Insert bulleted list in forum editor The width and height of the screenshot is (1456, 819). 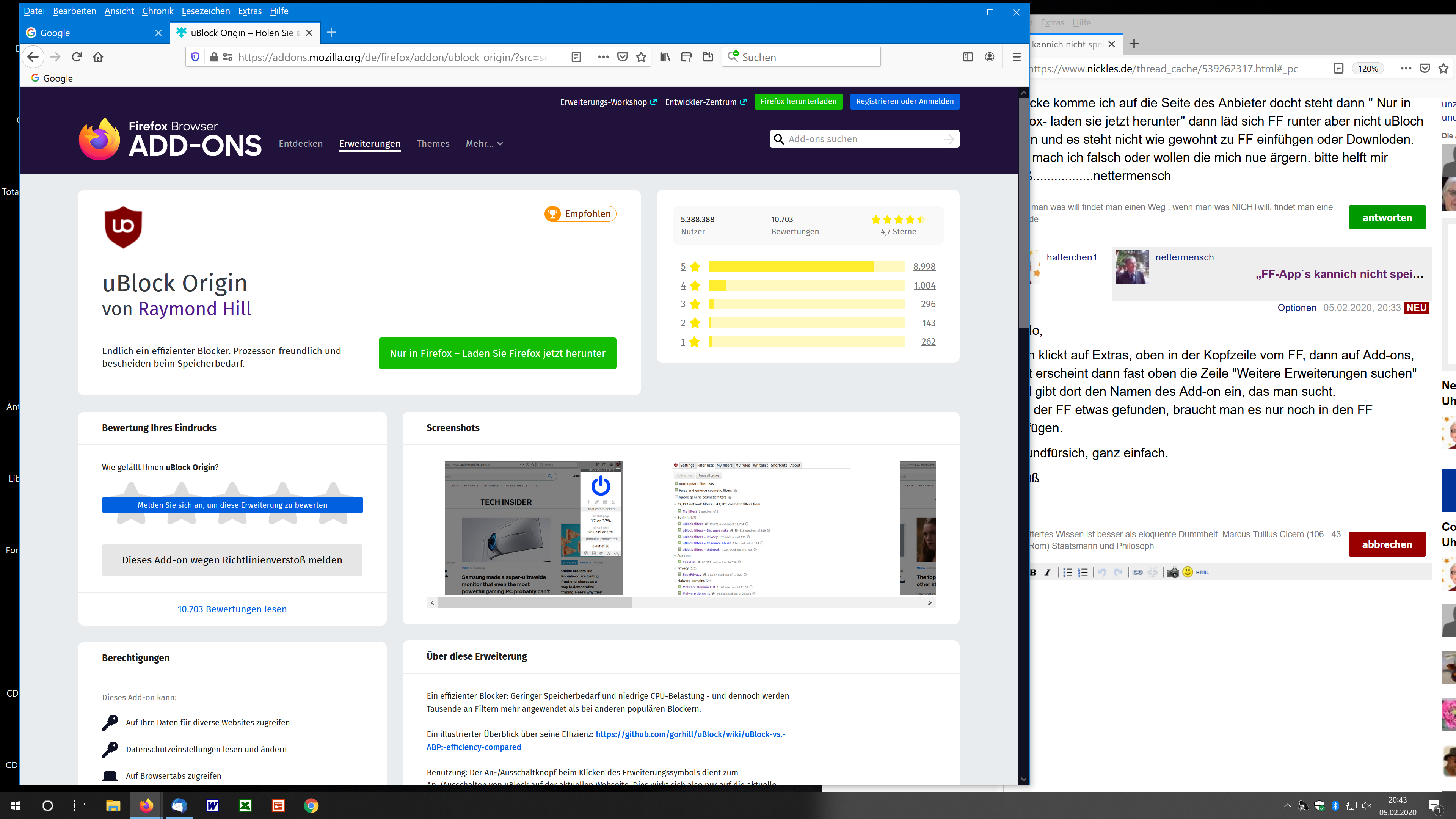1068,572
